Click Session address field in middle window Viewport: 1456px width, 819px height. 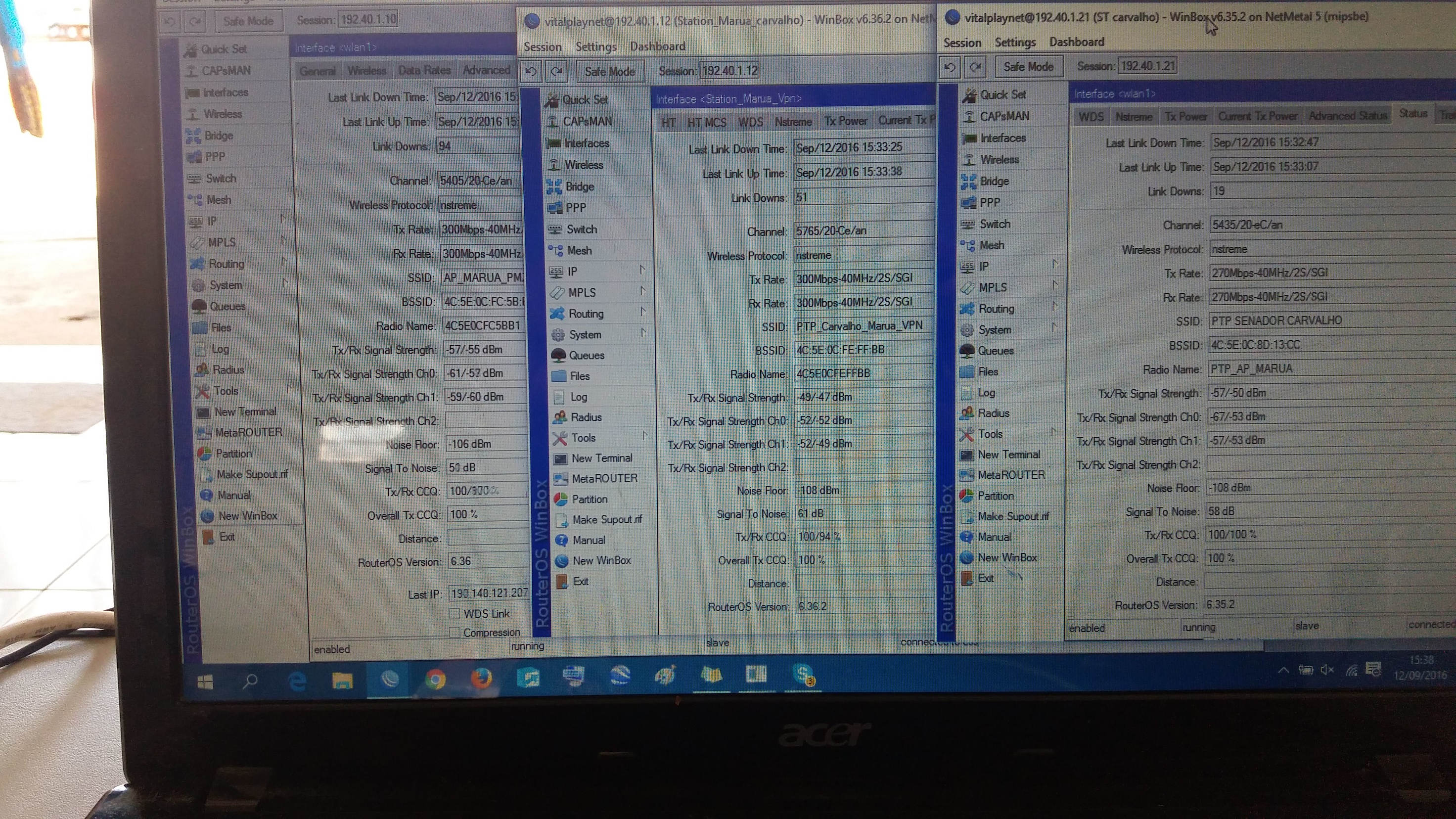pos(729,71)
